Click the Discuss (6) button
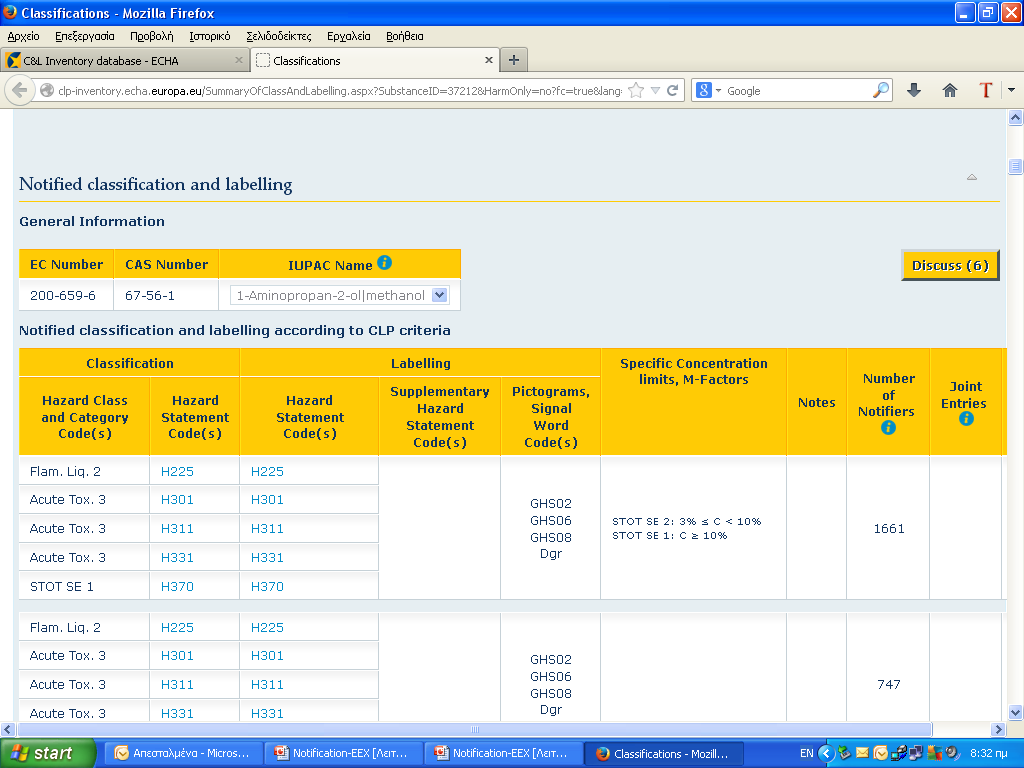This screenshot has width=1024, height=768. coord(950,265)
